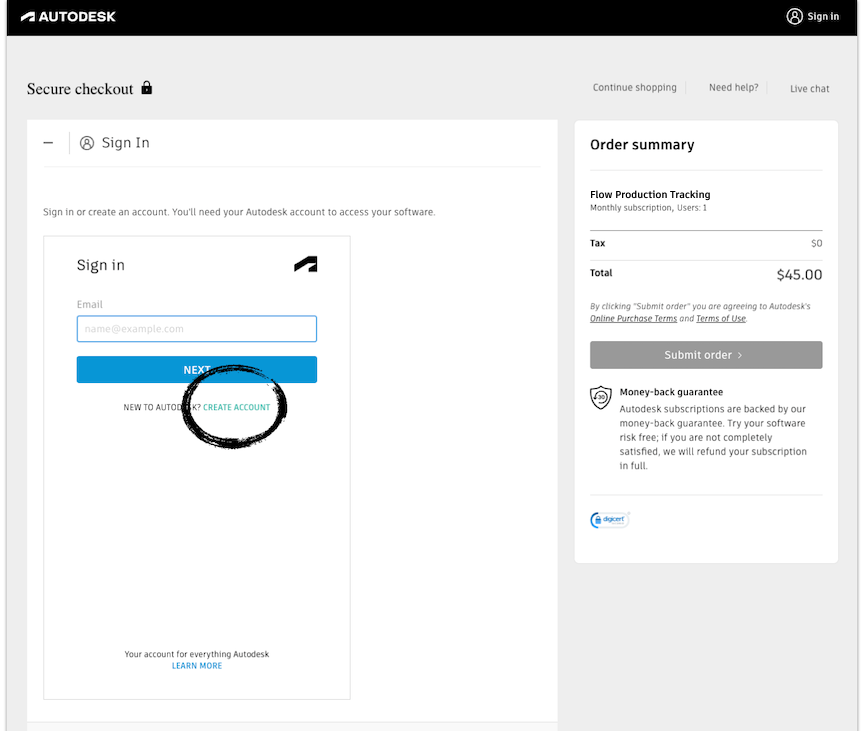The height and width of the screenshot is (731, 864).
Task: Click Submit order button
Action: [706, 355]
